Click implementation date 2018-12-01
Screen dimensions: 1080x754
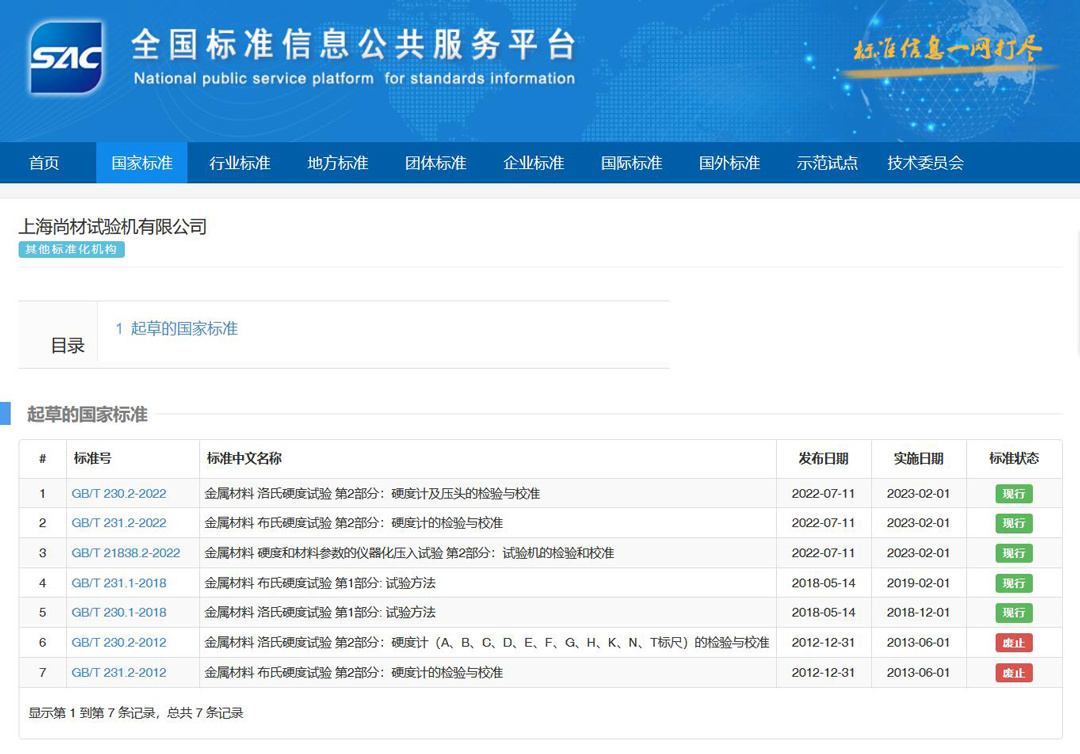coord(918,613)
